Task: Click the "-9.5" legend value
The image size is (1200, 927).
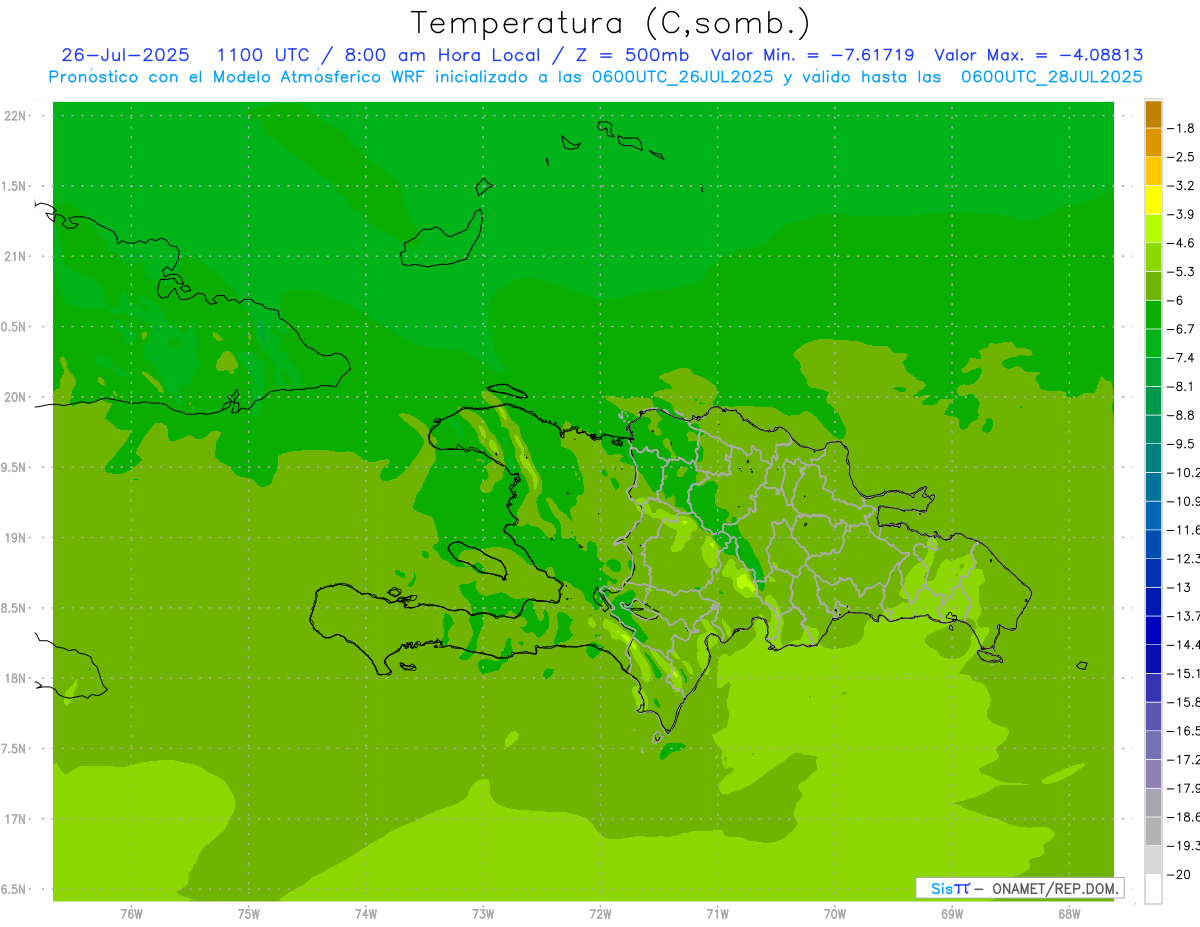Action: click(1181, 444)
